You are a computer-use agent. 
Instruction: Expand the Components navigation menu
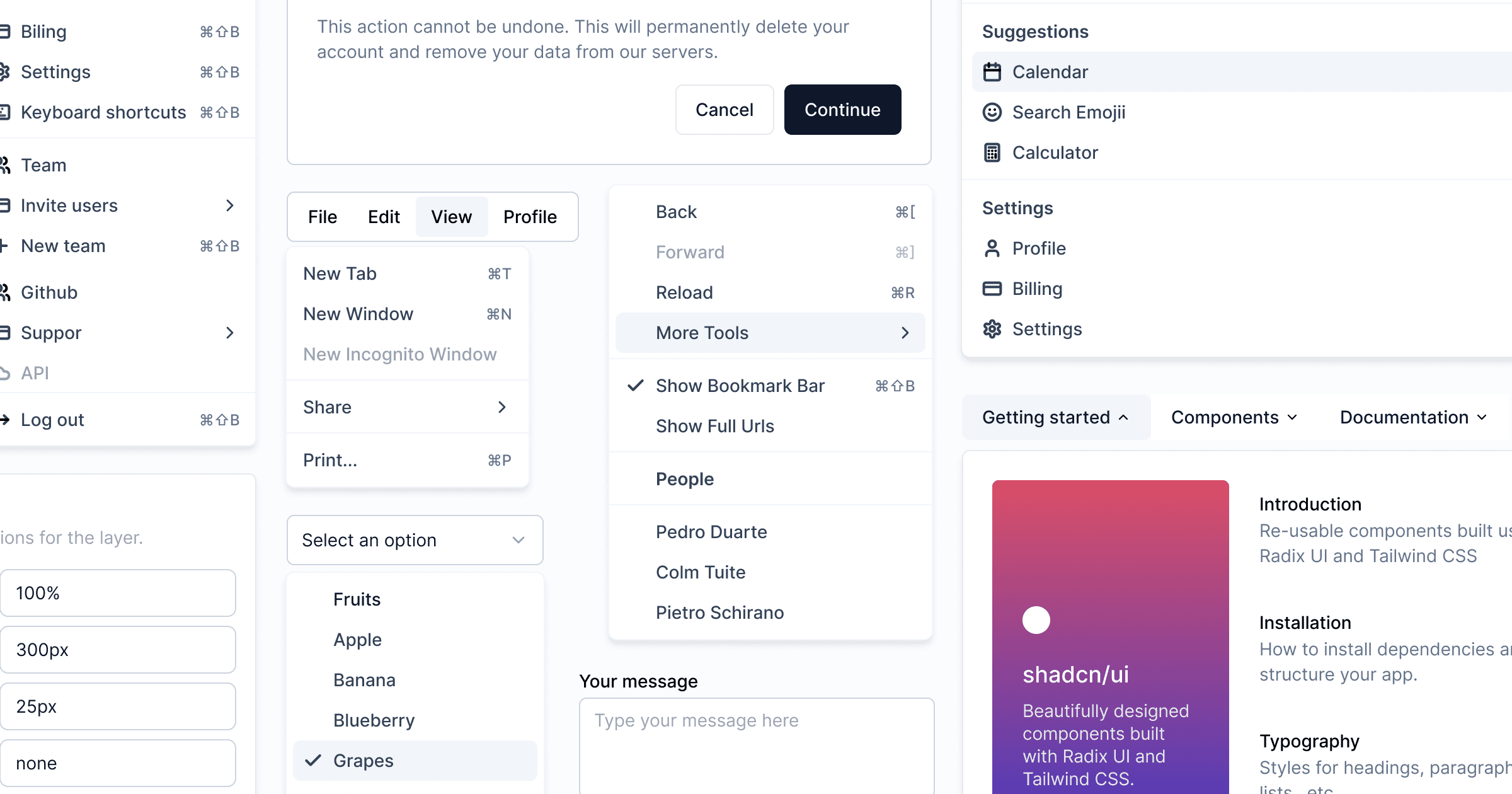tap(1234, 417)
